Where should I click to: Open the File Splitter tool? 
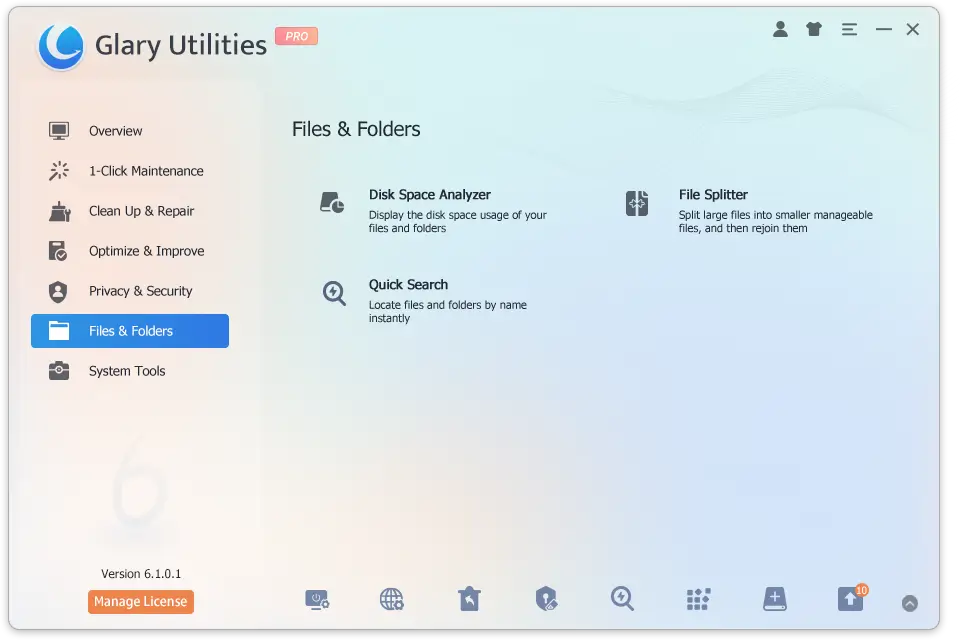click(x=714, y=194)
